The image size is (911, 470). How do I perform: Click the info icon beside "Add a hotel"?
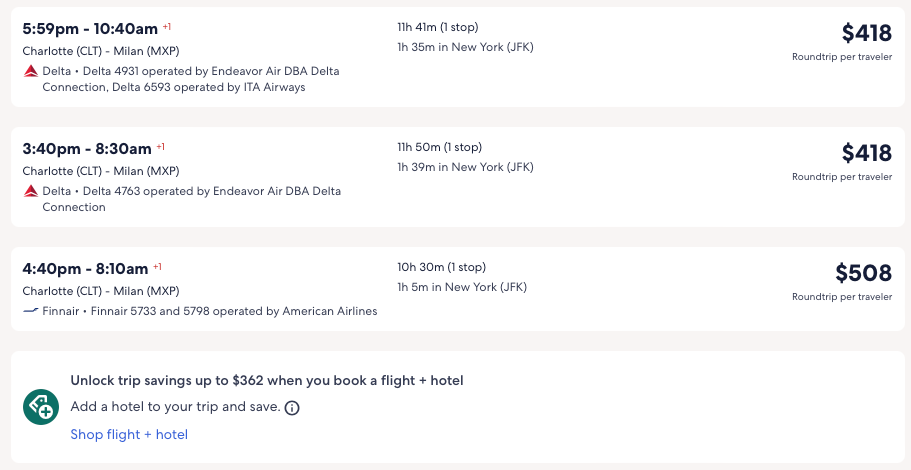click(x=292, y=408)
